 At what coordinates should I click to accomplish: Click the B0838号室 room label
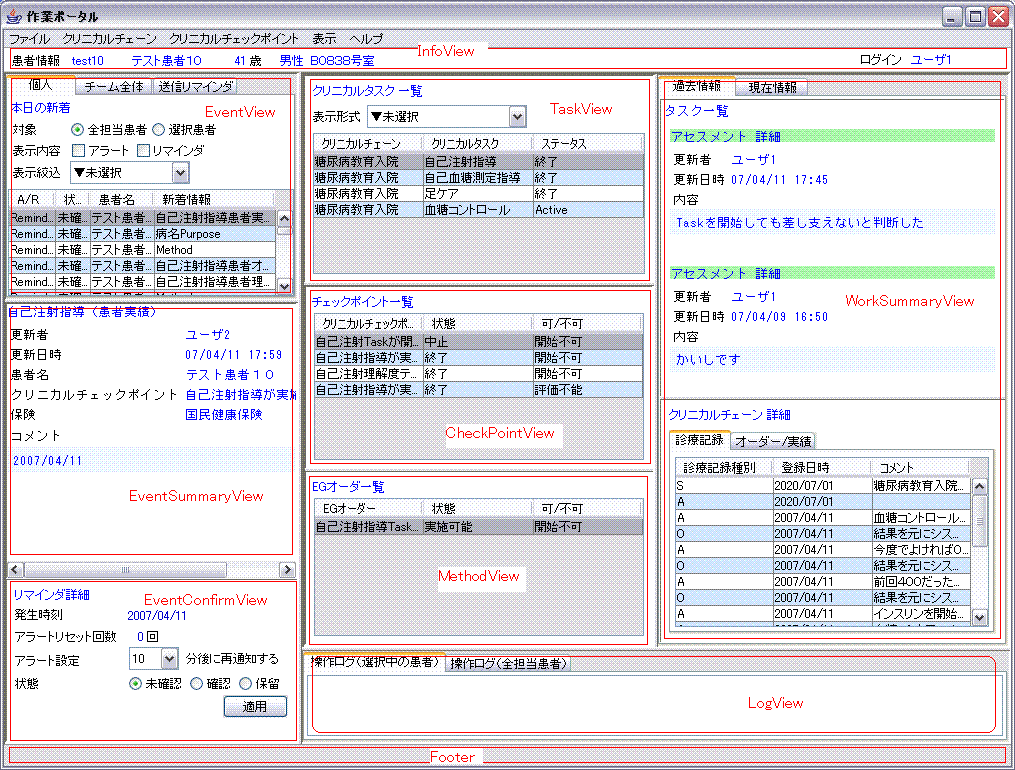click(342, 60)
